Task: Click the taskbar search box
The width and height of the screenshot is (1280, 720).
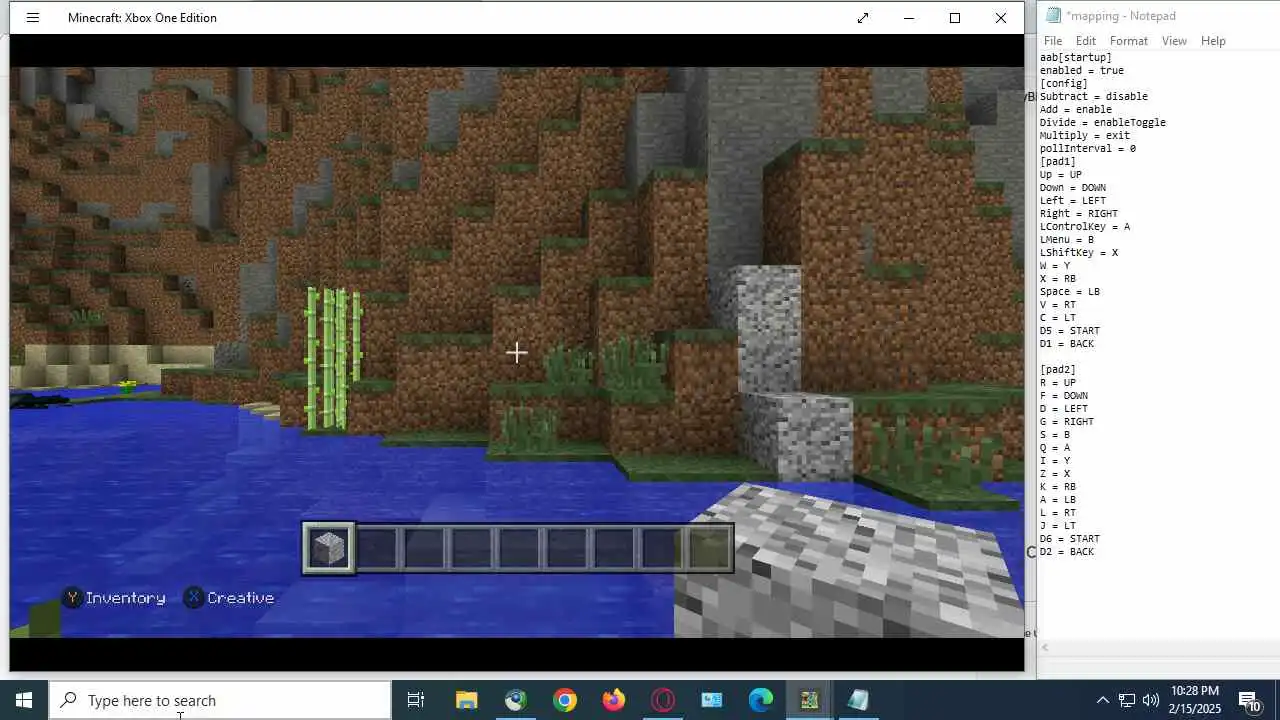Action: [x=220, y=700]
